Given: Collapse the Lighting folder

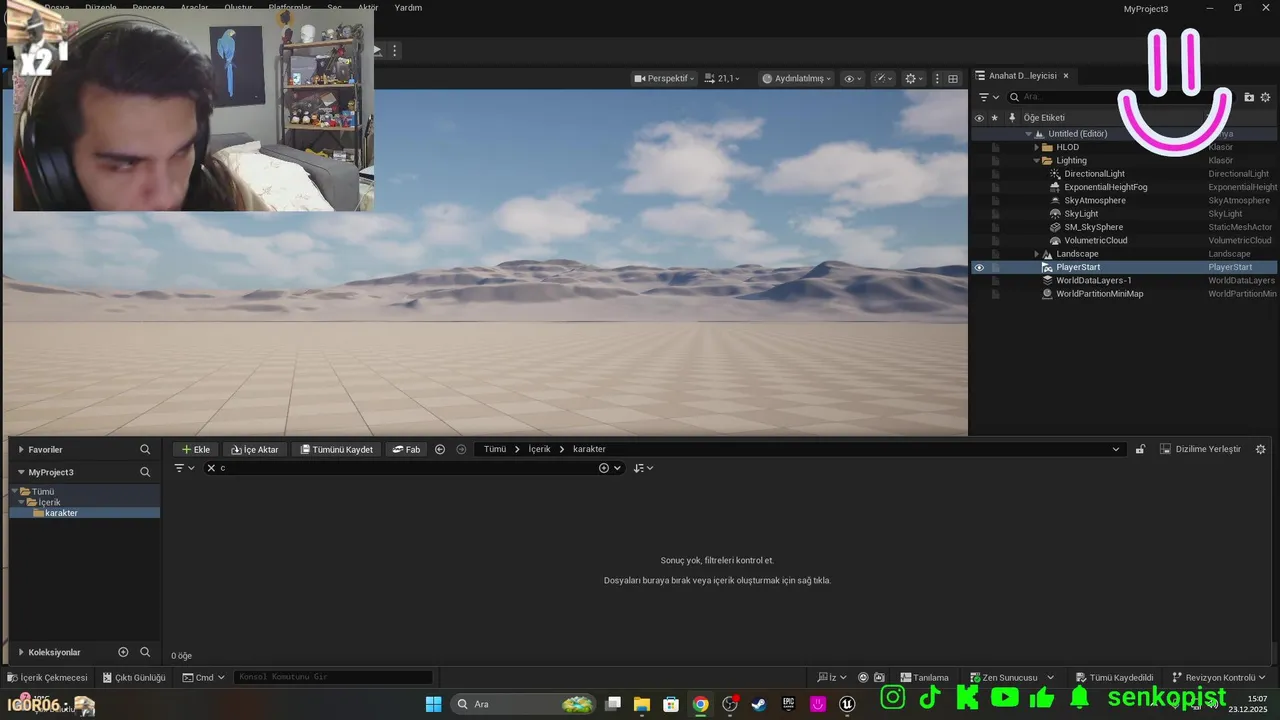Looking at the screenshot, I should pos(1036,160).
